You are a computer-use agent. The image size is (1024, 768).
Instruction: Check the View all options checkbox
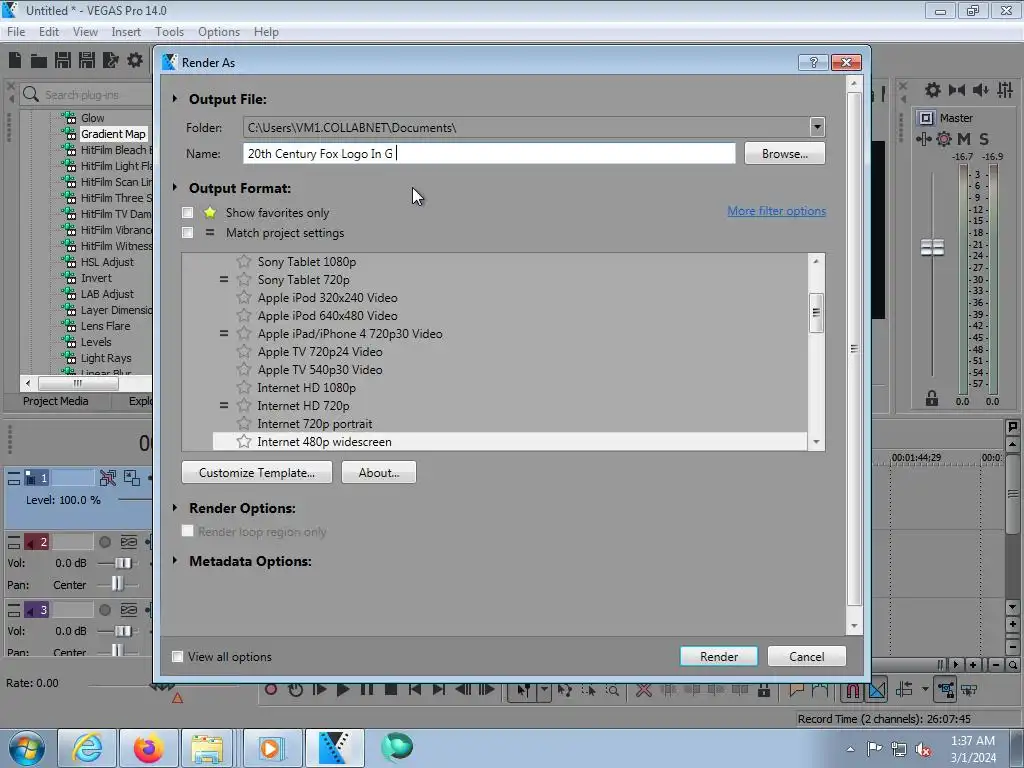tap(177, 656)
